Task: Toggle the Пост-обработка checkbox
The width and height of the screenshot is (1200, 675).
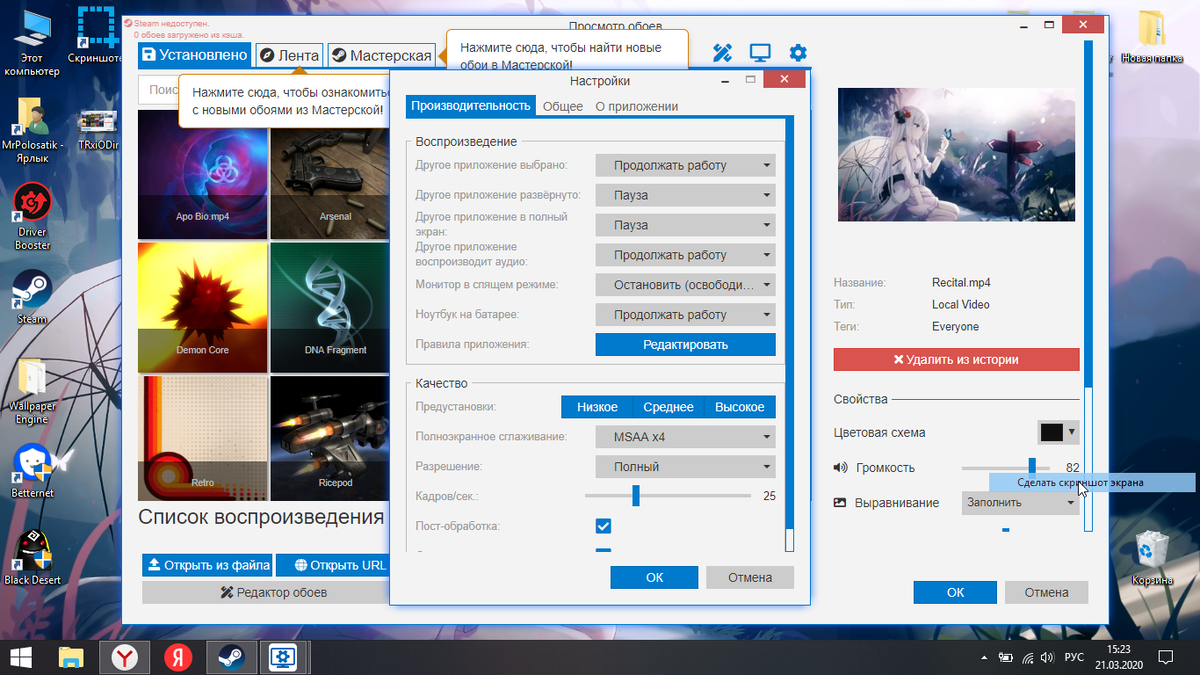Action: pos(603,525)
